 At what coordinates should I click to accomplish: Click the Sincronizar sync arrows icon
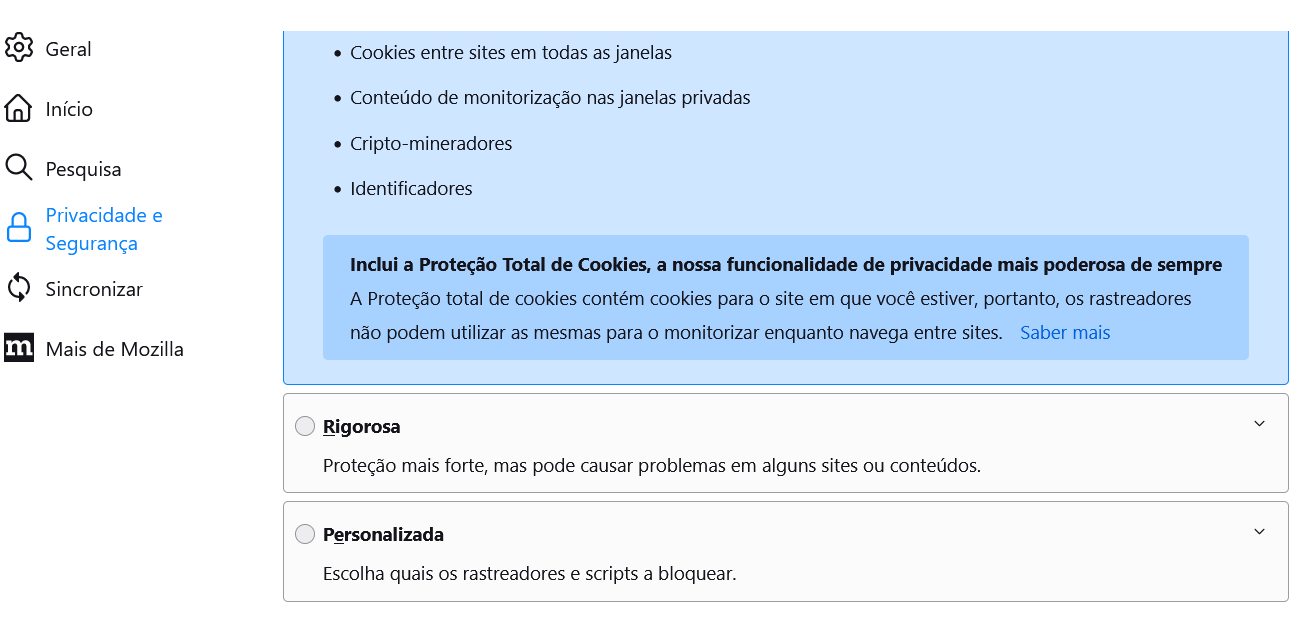tap(19, 288)
